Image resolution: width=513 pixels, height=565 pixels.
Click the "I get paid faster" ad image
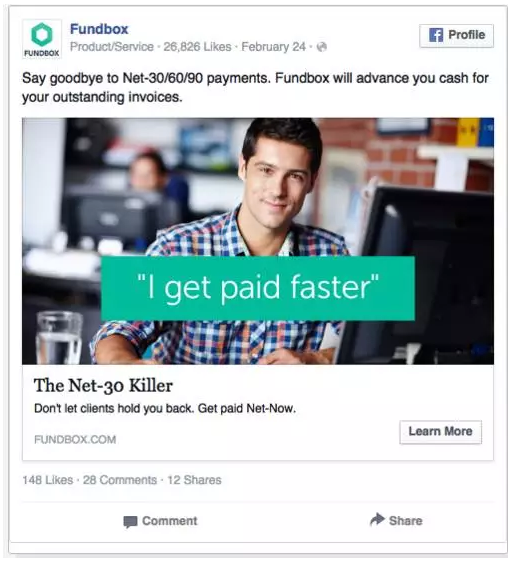click(258, 241)
